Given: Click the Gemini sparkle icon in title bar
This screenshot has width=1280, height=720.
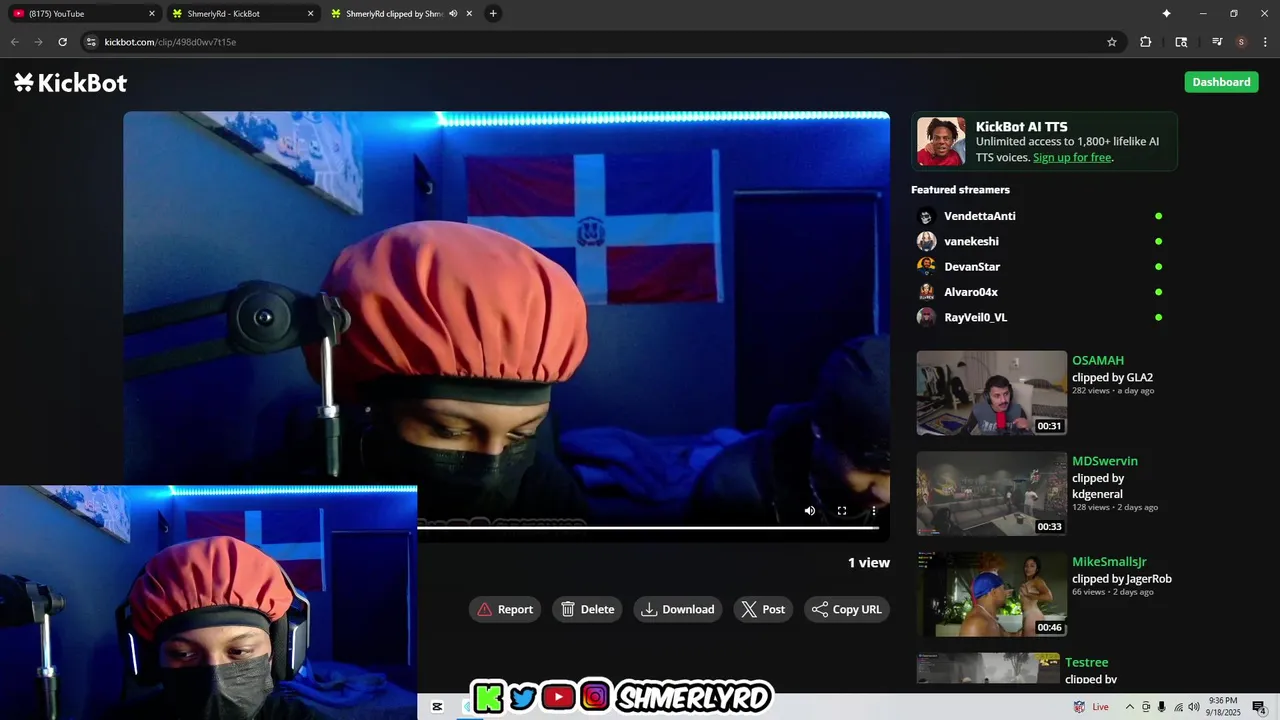Looking at the screenshot, I should point(1166,14).
